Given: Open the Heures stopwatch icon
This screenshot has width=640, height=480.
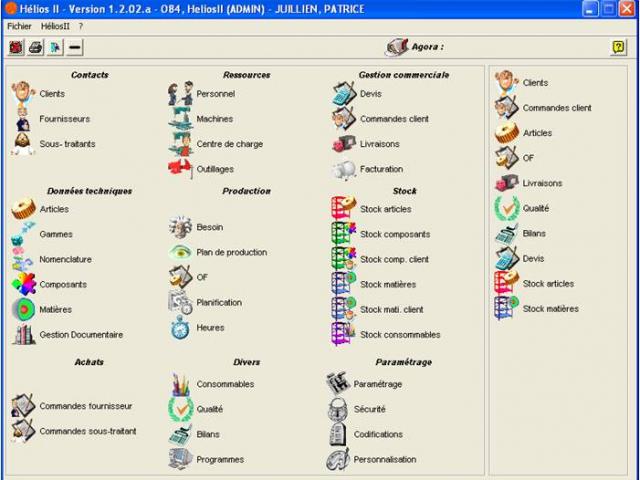Looking at the screenshot, I should pyautogui.click(x=180, y=327).
